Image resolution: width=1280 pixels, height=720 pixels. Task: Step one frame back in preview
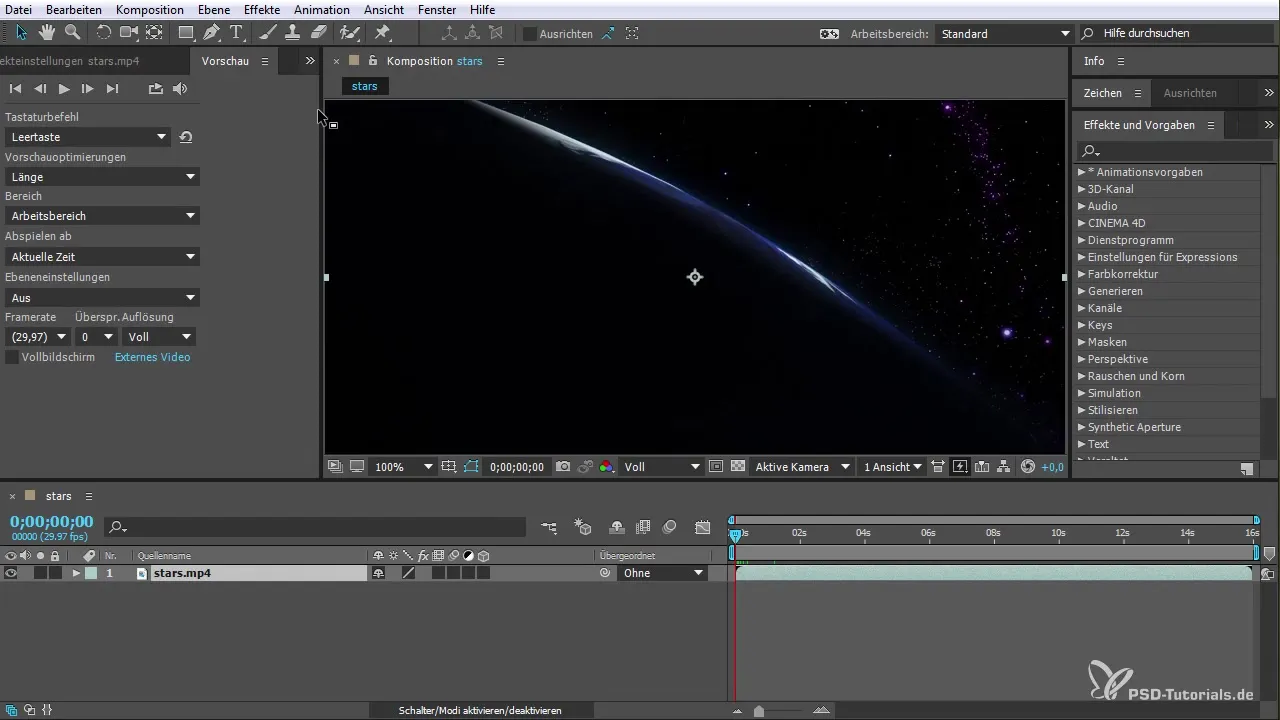click(x=40, y=89)
